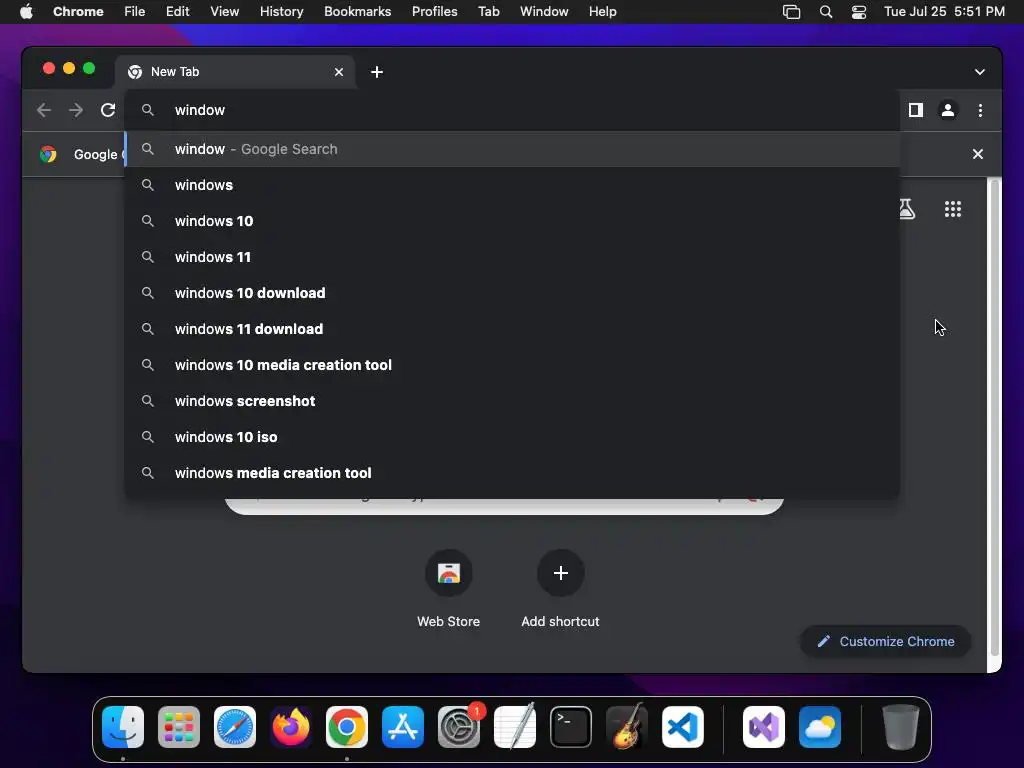The width and height of the screenshot is (1024, 768).
Task: Open Control Center in menu bar
Action: 859,12
